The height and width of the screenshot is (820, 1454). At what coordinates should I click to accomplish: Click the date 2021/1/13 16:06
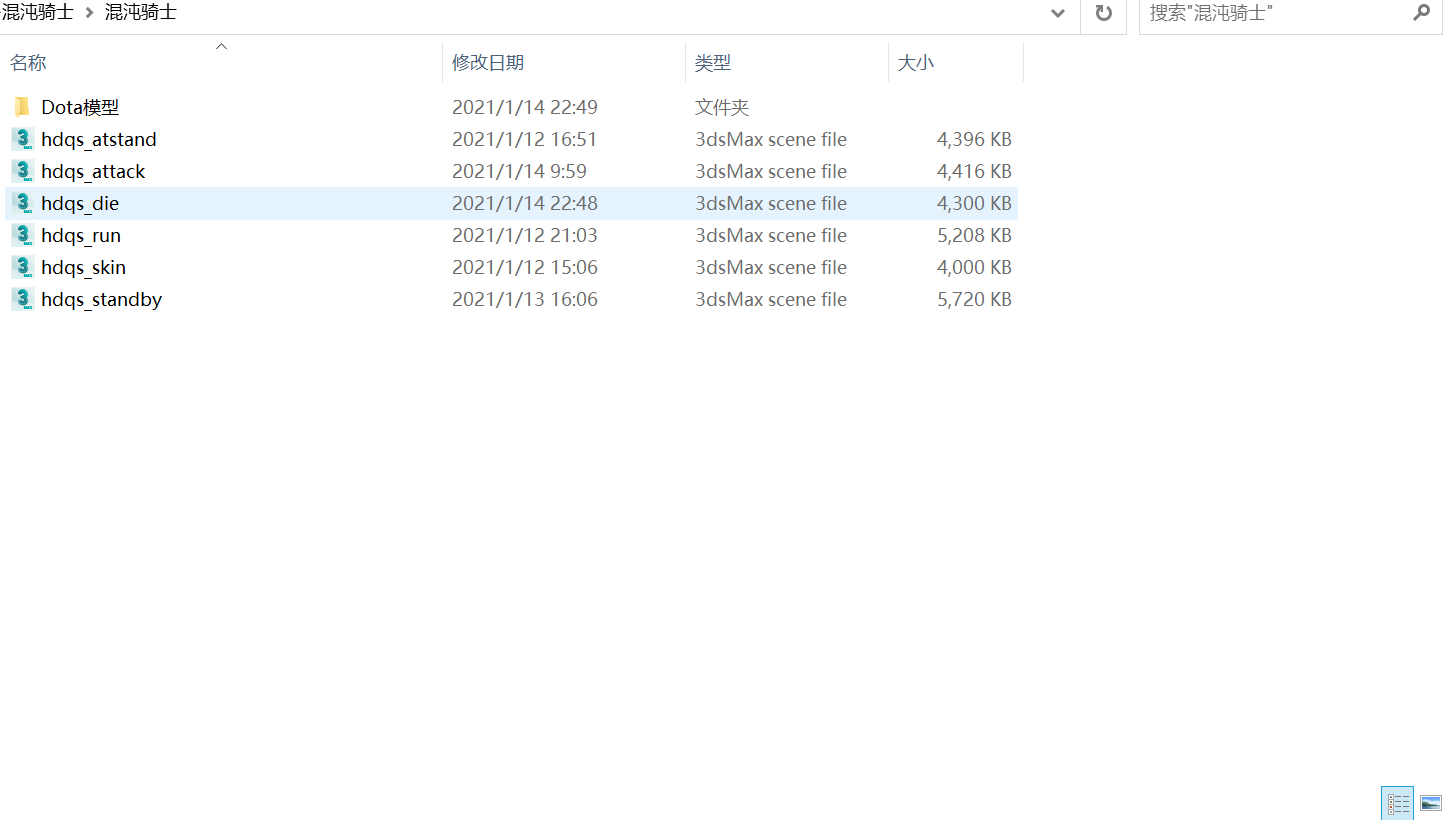point(525,299)
